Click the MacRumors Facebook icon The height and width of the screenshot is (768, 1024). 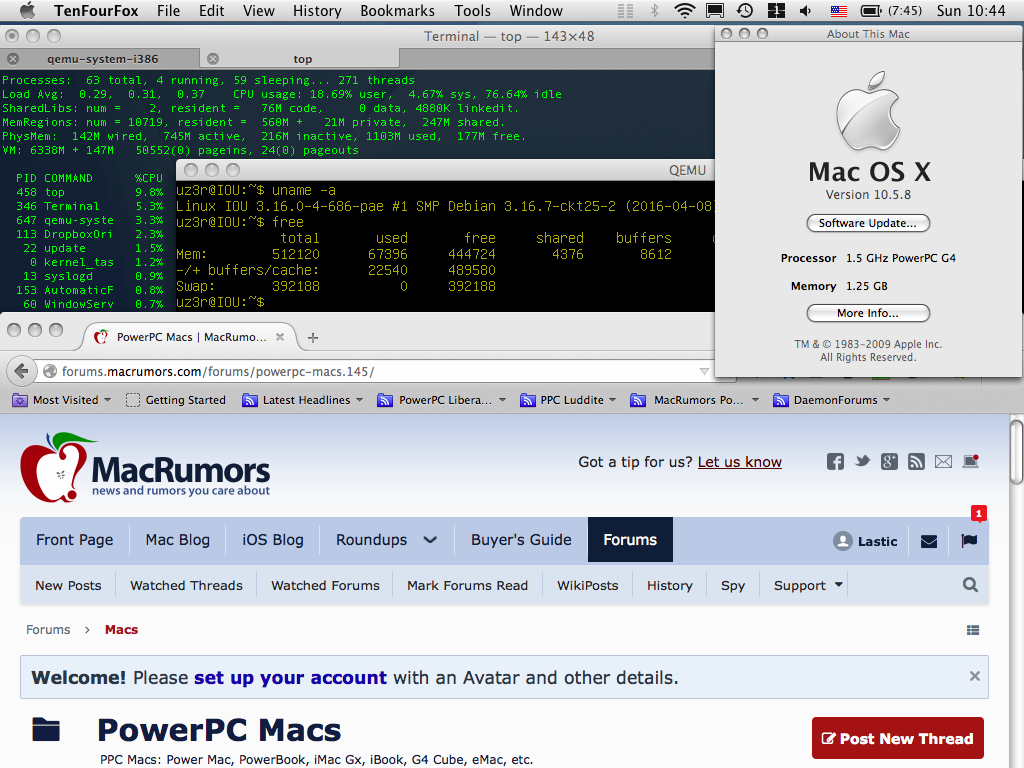point(835,462)
